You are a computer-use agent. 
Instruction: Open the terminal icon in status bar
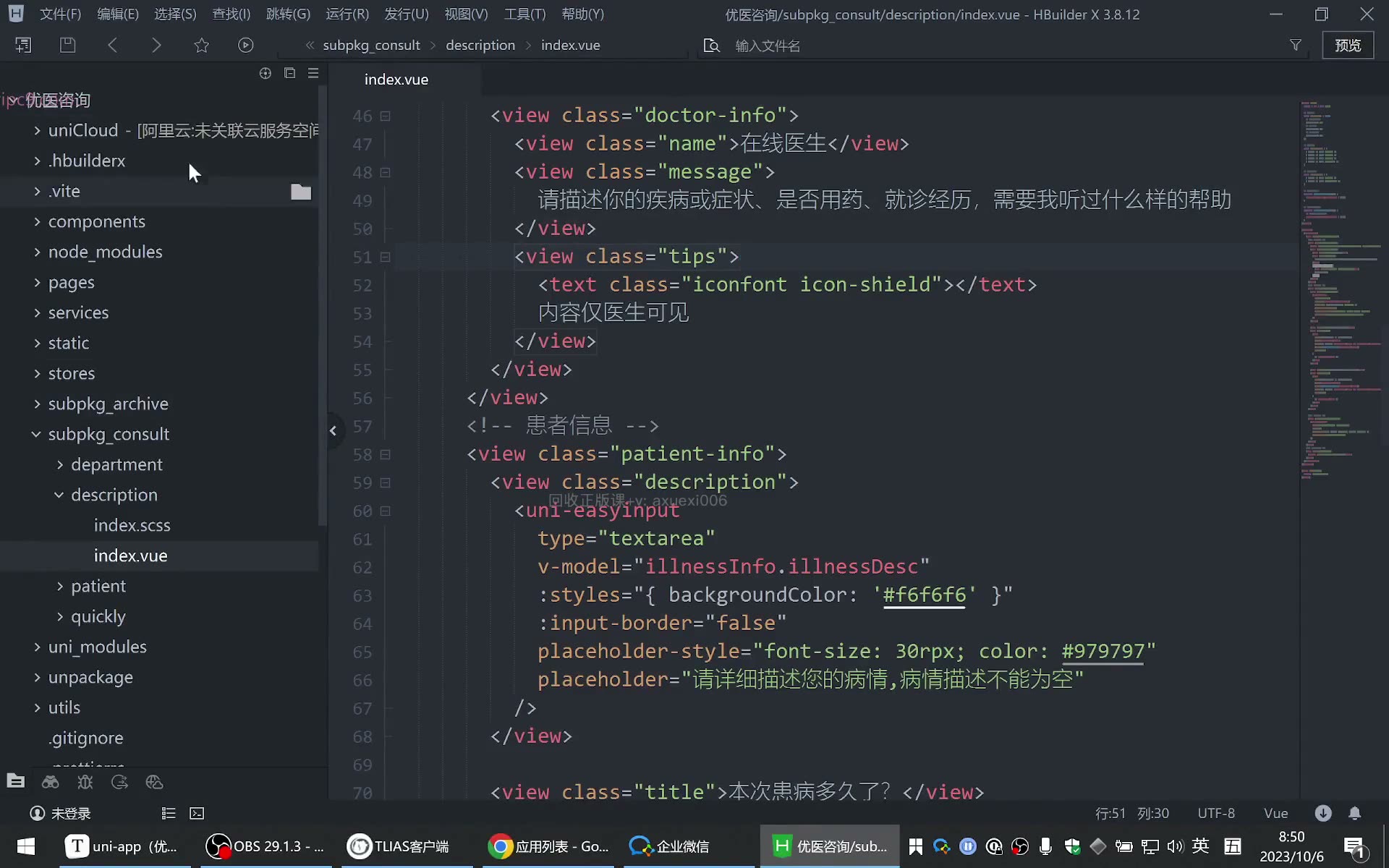pos(197,814)
